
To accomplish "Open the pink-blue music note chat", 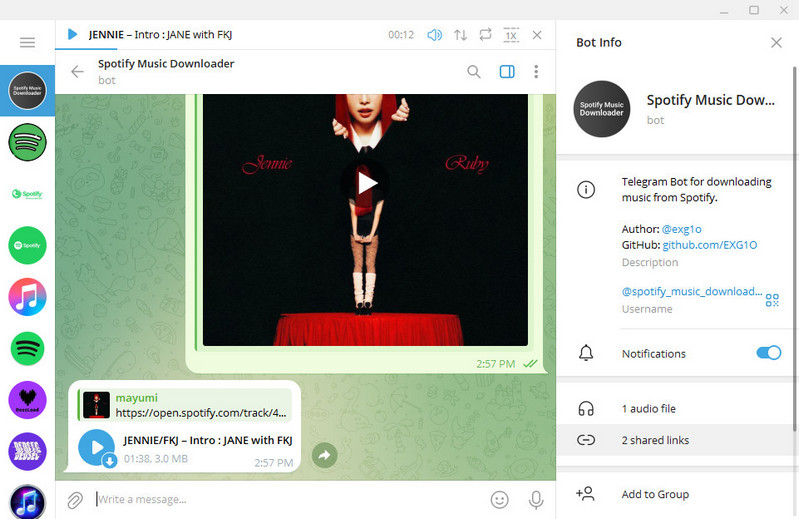I will [x=28, y=297].
